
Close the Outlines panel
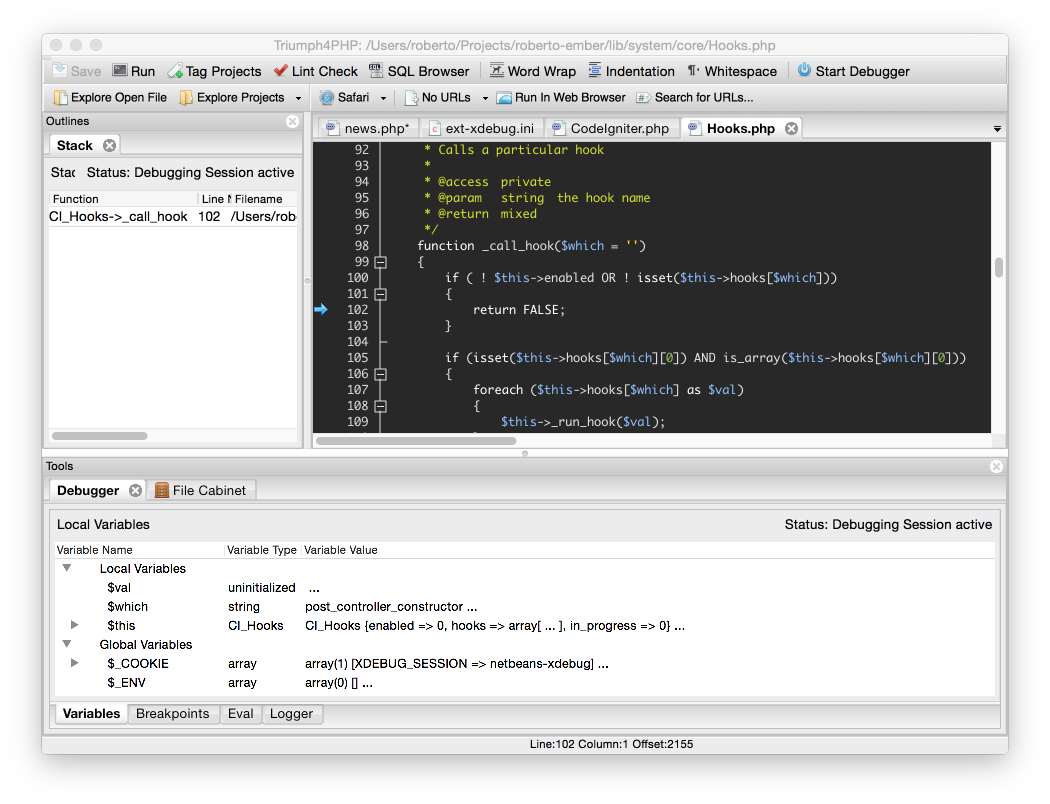point(293,121)
